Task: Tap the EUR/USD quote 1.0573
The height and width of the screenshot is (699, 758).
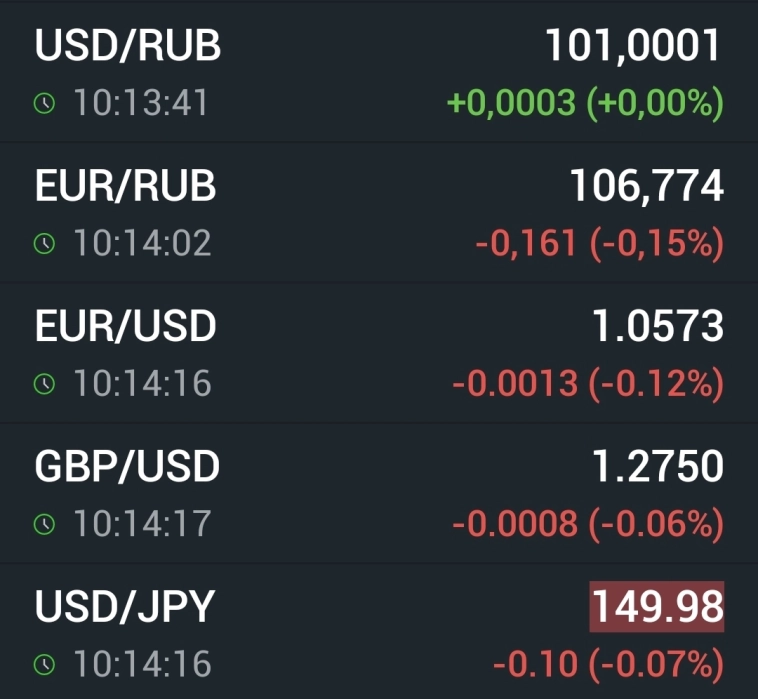Action: pyautogui.click(x=657, y=326)
